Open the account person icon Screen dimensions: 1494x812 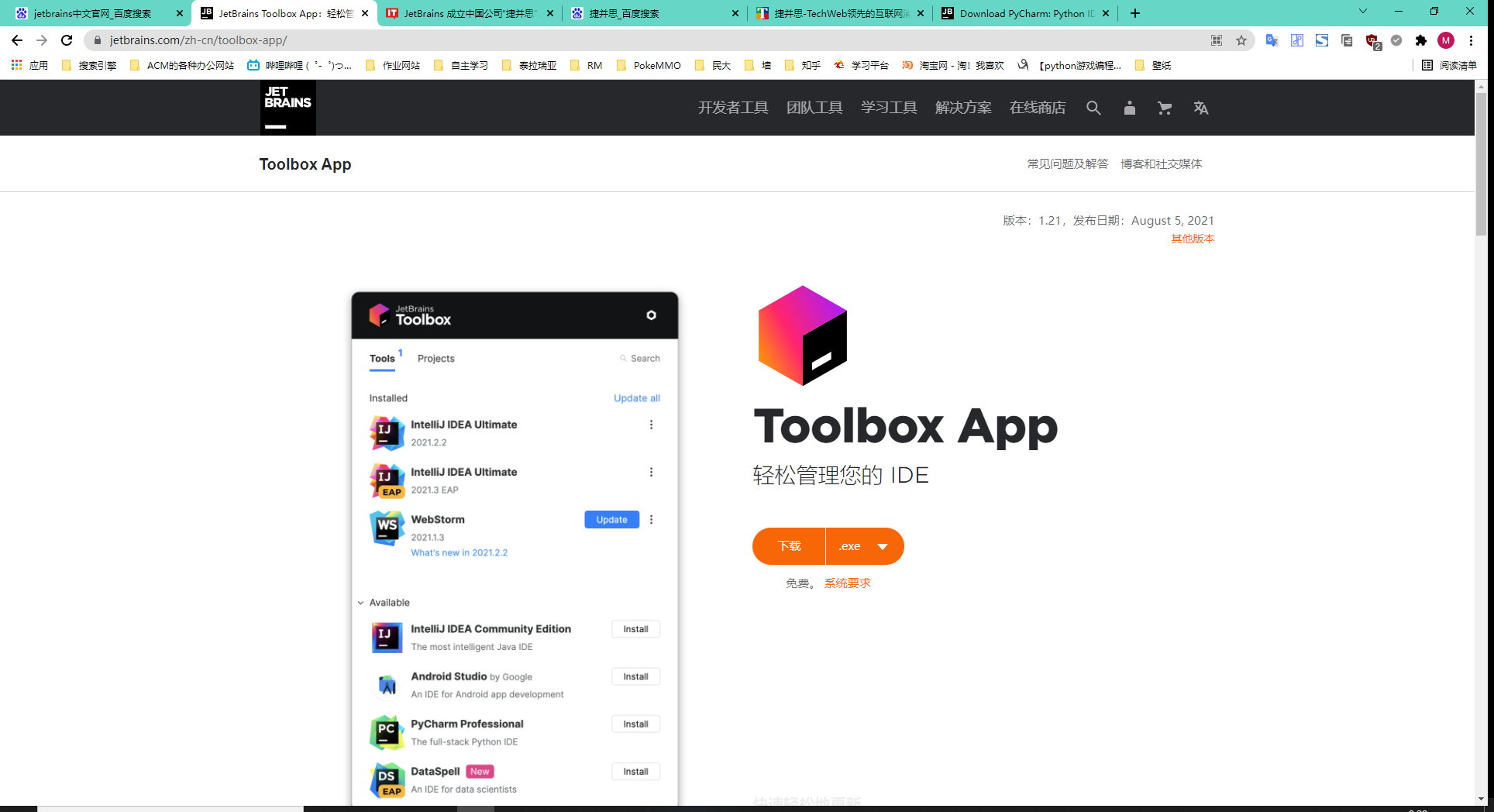tap(1130, 108)
